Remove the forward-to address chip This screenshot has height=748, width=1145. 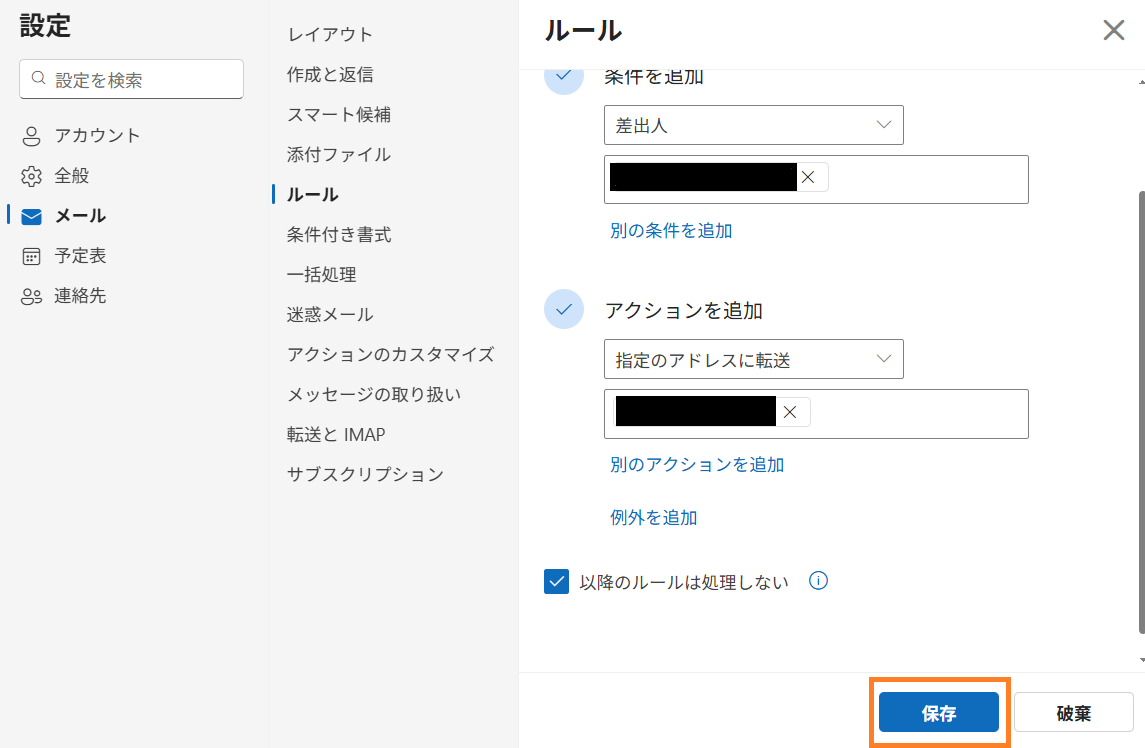tap(790, 412)
